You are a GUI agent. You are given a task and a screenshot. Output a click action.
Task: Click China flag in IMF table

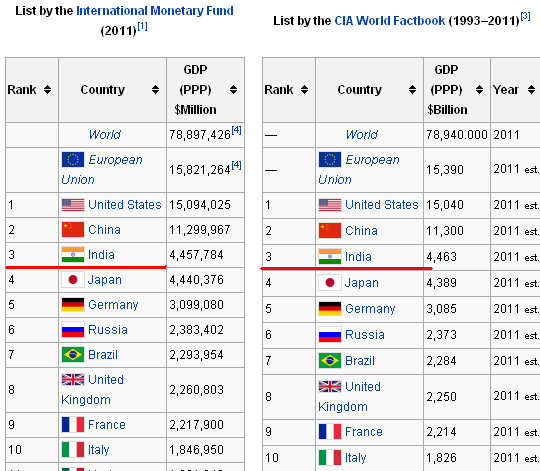(x=73, y=230)
